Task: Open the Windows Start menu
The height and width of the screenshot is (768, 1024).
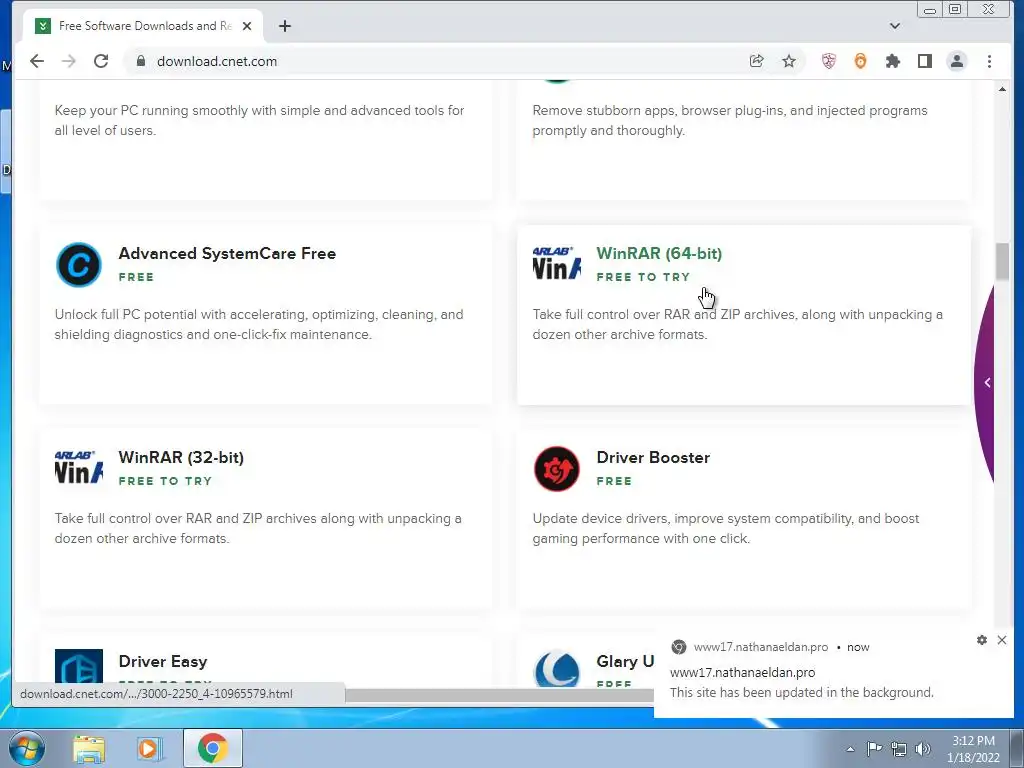Action: click(26, 748)
